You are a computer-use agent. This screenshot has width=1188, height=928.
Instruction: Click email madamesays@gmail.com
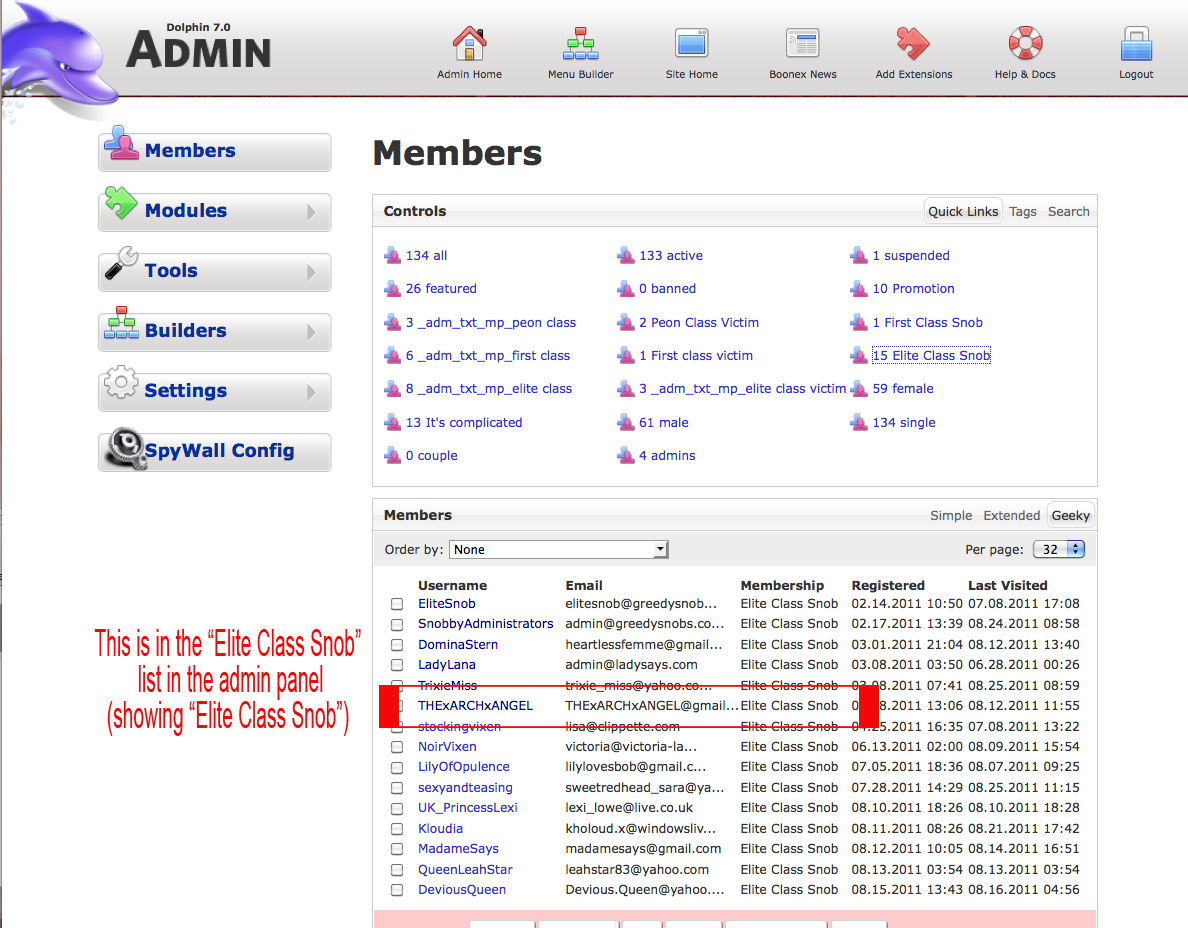point(643,848)
